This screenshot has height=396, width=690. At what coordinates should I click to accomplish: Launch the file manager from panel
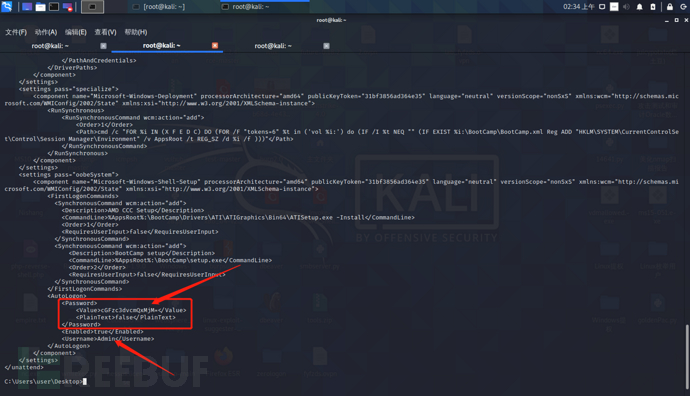point(40,7)
